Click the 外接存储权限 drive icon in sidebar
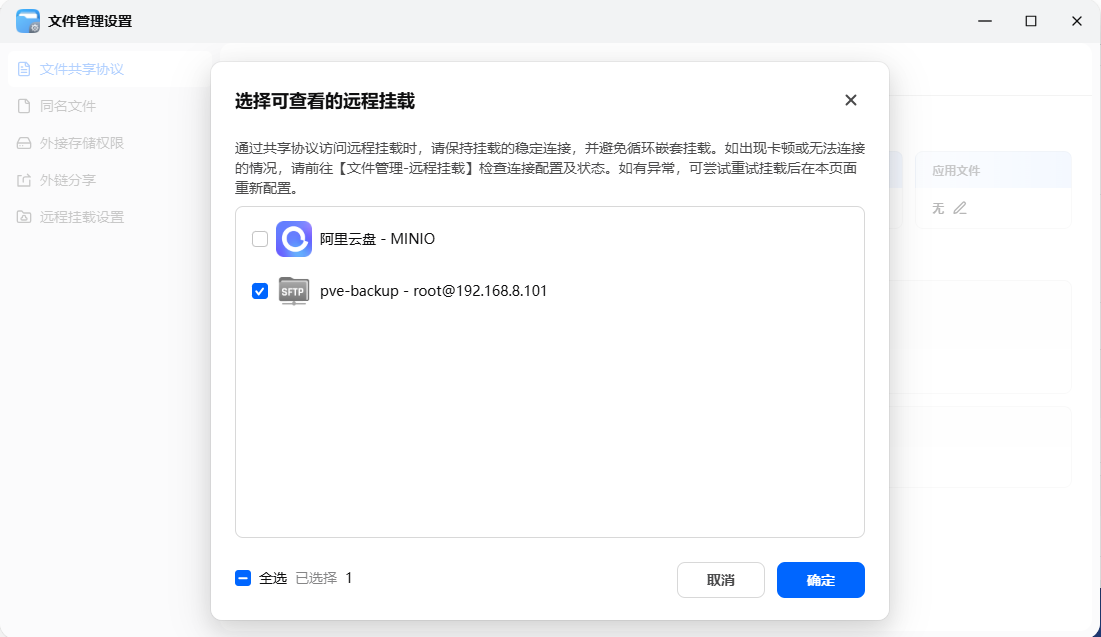Image resolution: width=1101 pixels, height=637 pixels. (x=24, y=143)
